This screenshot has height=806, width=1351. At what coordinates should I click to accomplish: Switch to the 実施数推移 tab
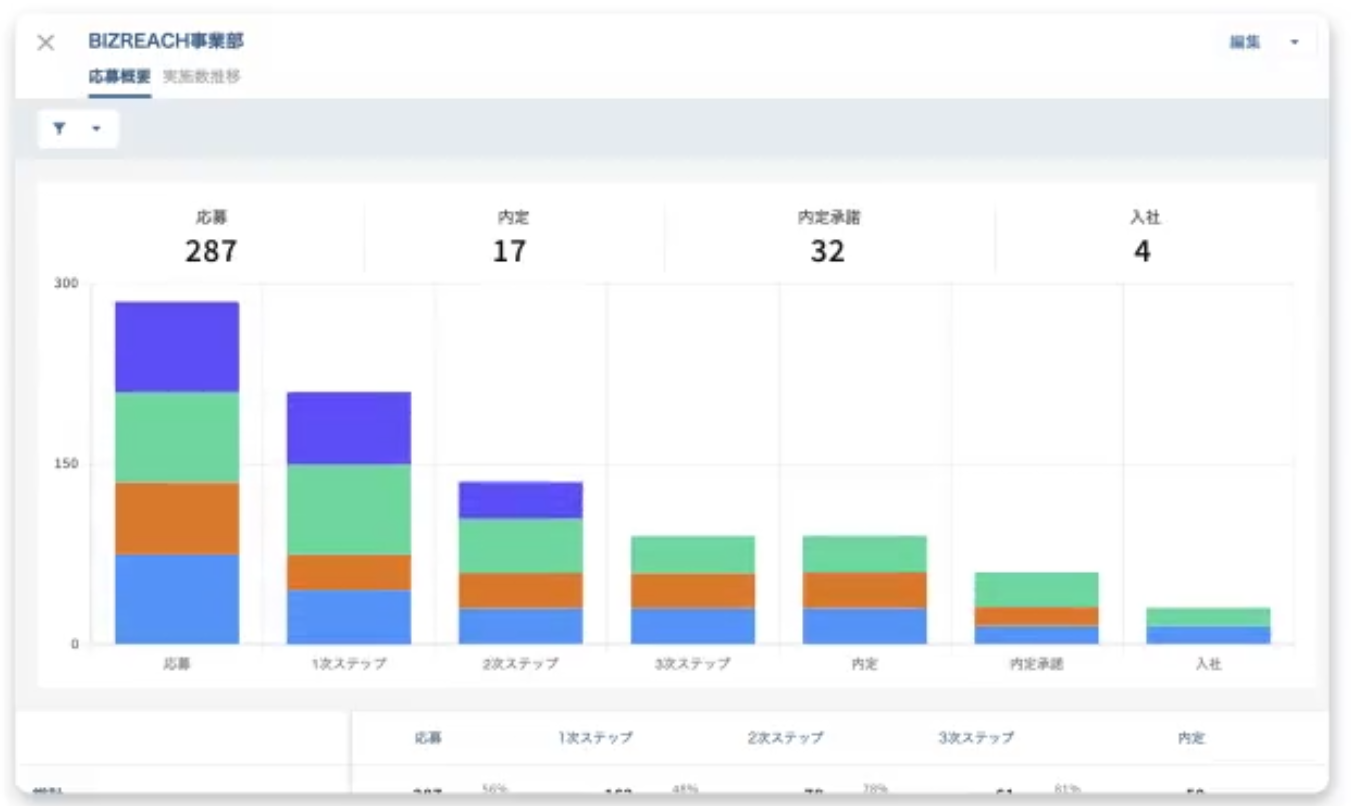201,76
